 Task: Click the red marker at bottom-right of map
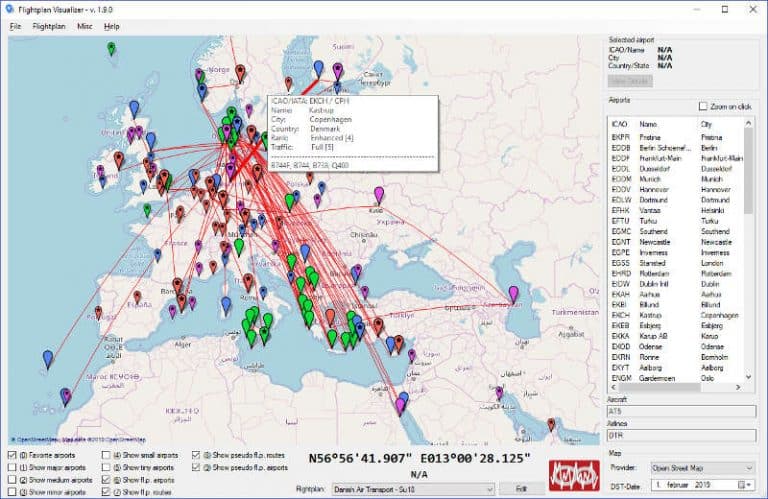[551, 426]
